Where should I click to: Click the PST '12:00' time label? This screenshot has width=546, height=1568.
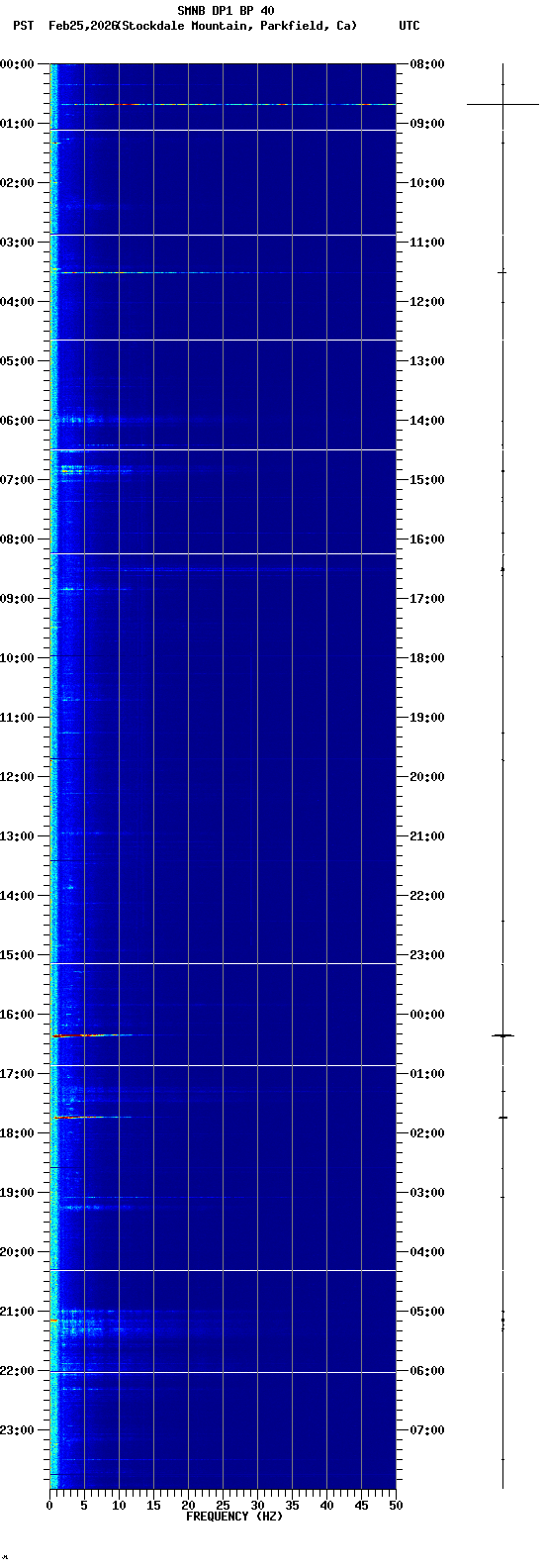(17, 777)
